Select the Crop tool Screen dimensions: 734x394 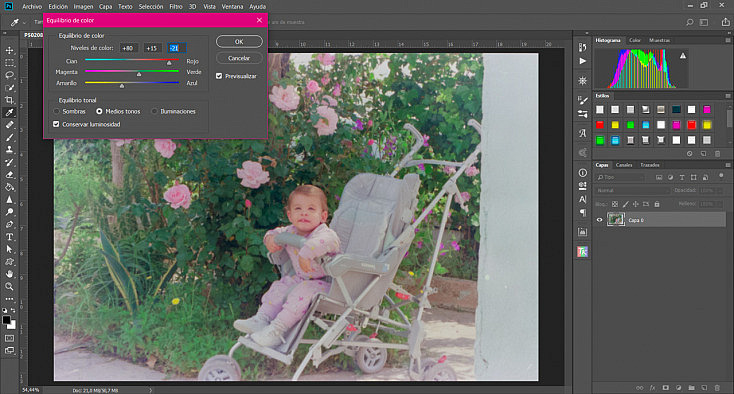[x=9, y=100]
